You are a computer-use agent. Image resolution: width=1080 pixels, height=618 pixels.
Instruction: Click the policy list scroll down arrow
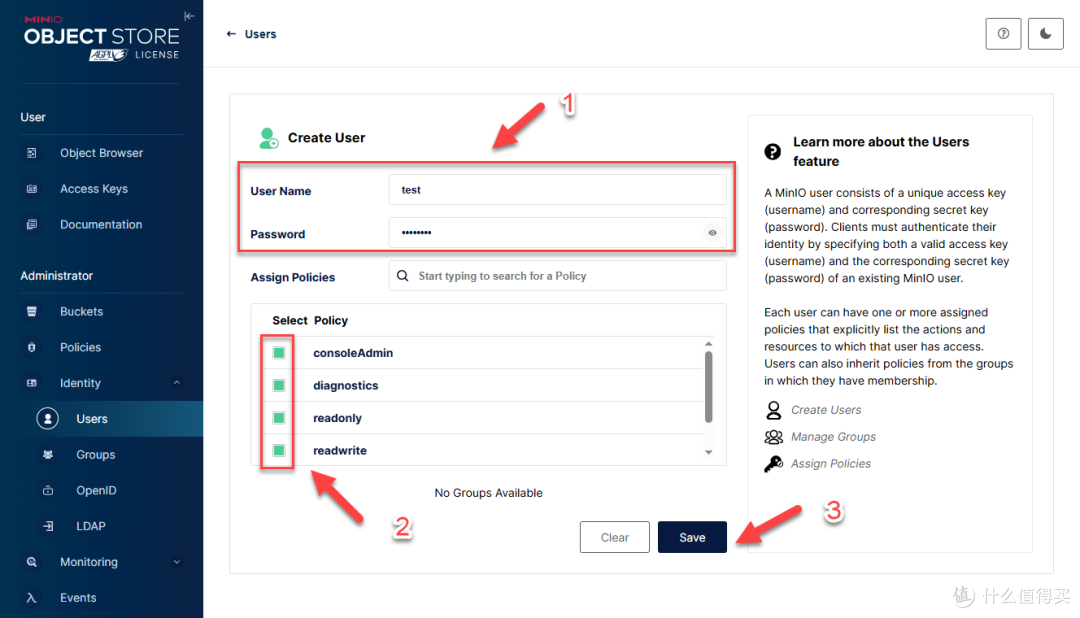tap(709, 453)
